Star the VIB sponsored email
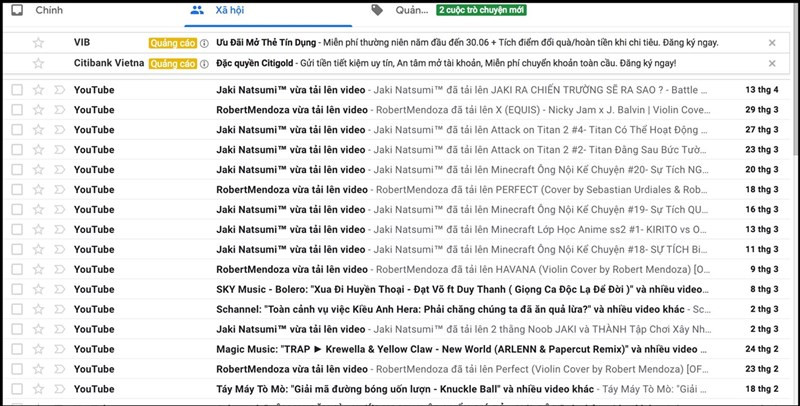 coord(38,43)
